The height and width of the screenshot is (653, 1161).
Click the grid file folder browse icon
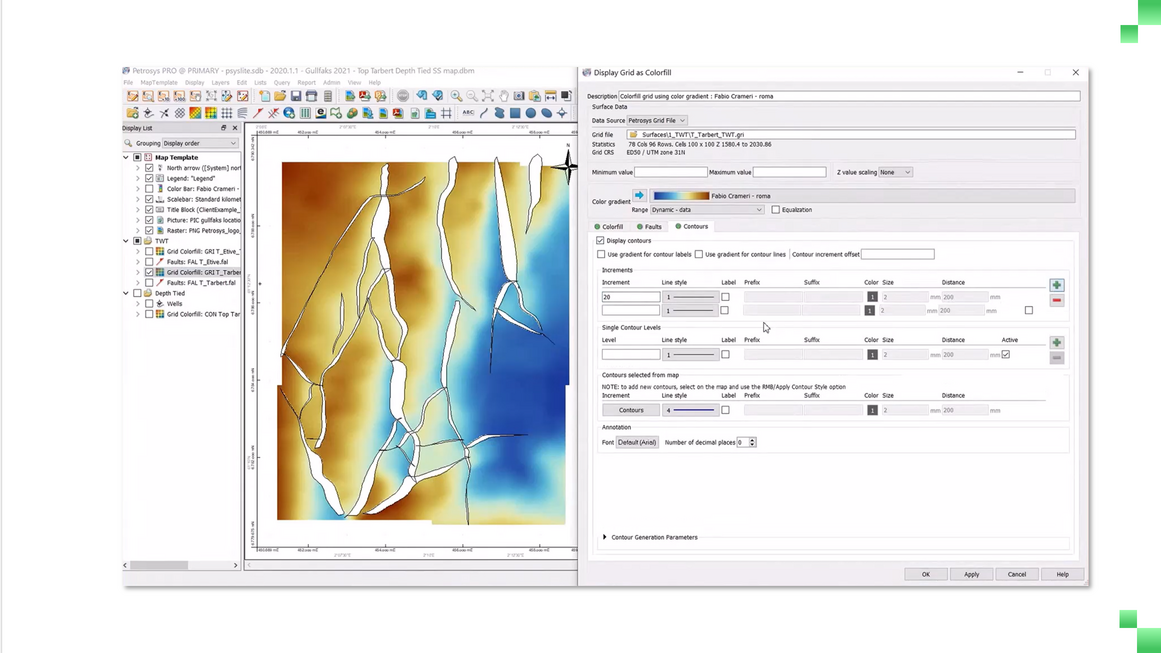pos(633,134)
